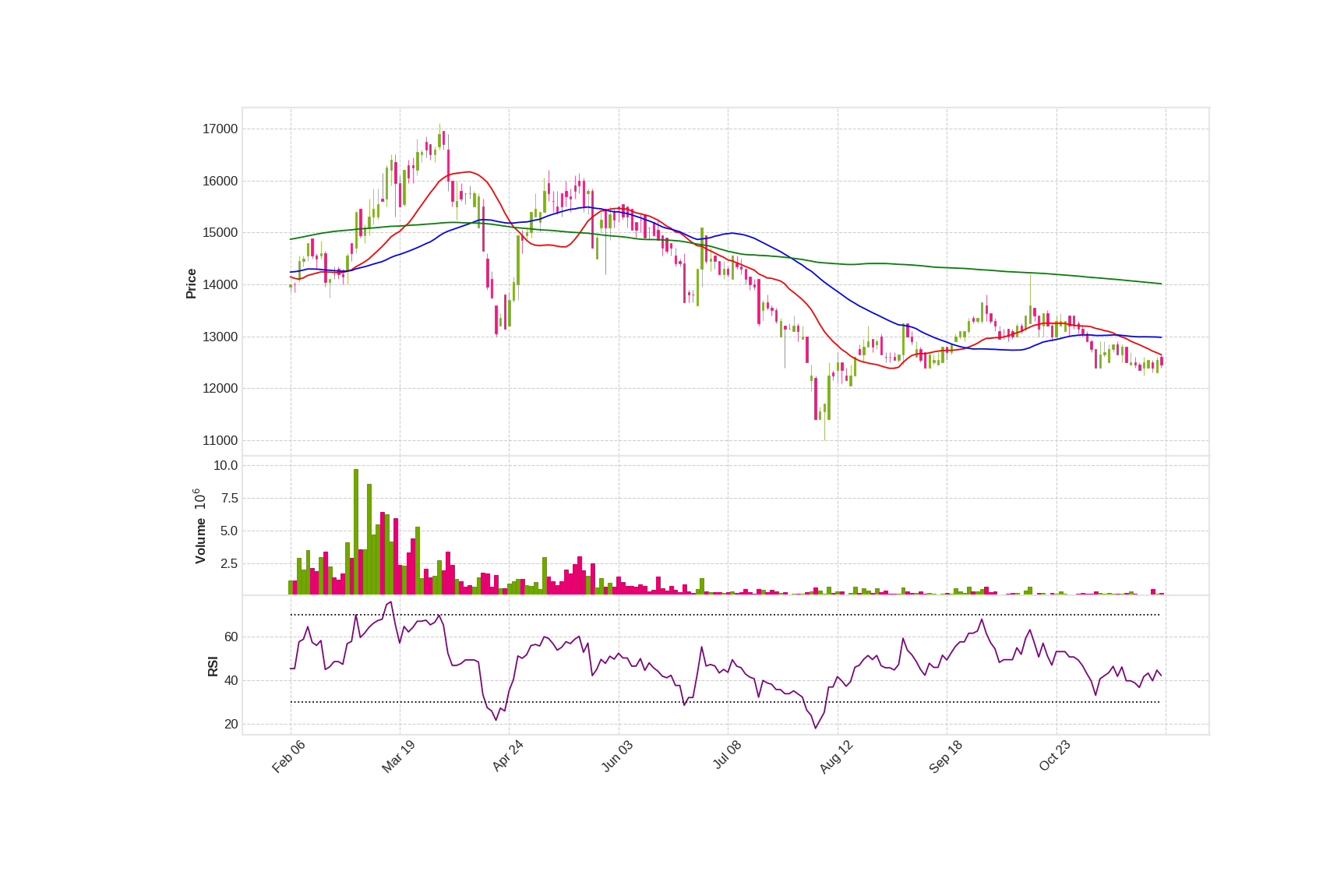Image resolution: width=1344 pixels, height=896 pixels.
Task: Click the 10.0 volume axis label
Action: 225,466
